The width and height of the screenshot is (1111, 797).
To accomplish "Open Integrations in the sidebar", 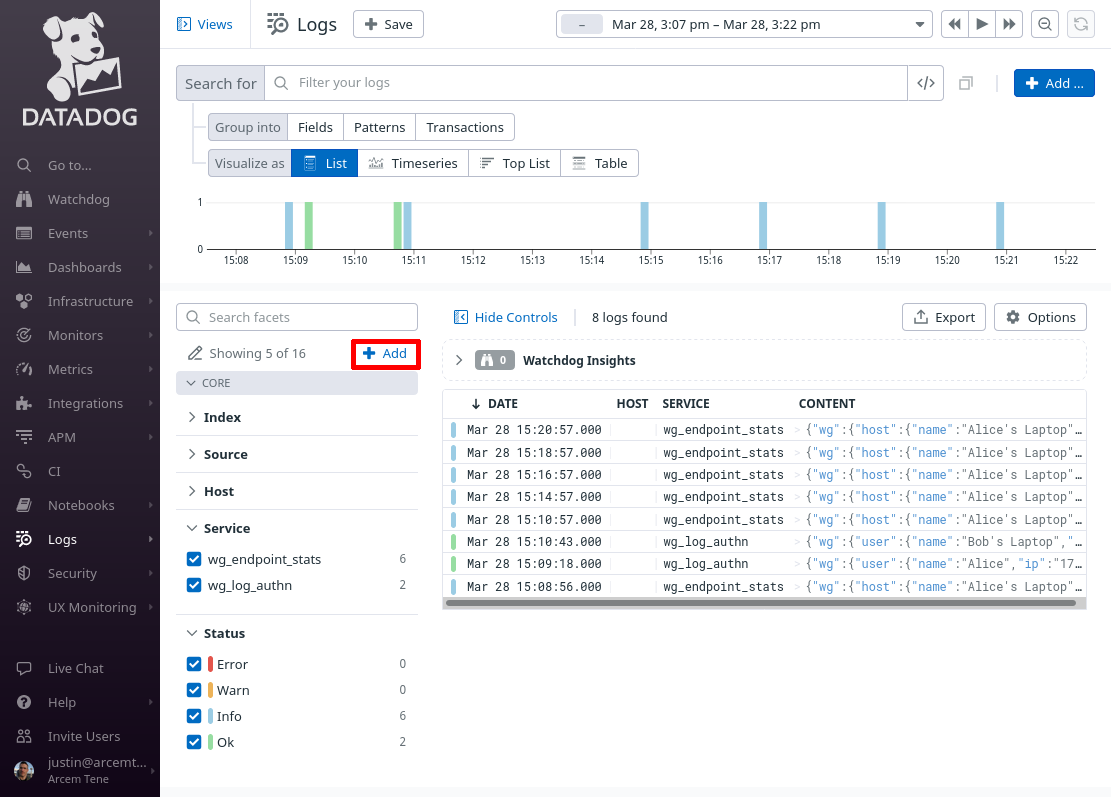I will (85, 403).
